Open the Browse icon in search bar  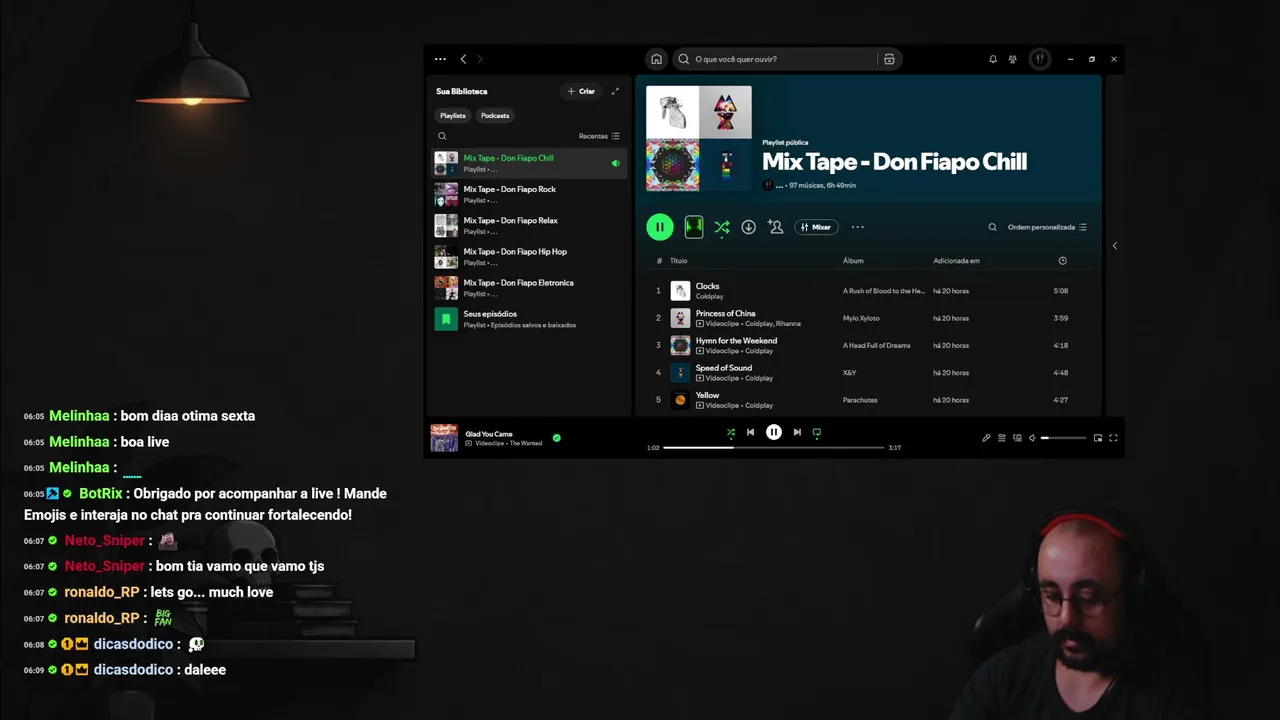pos(889,59)
